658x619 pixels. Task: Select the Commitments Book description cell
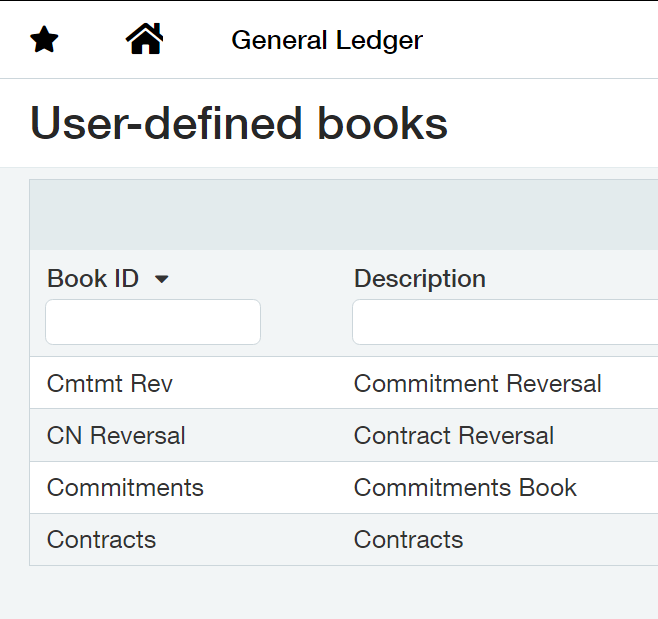point(465,487)
